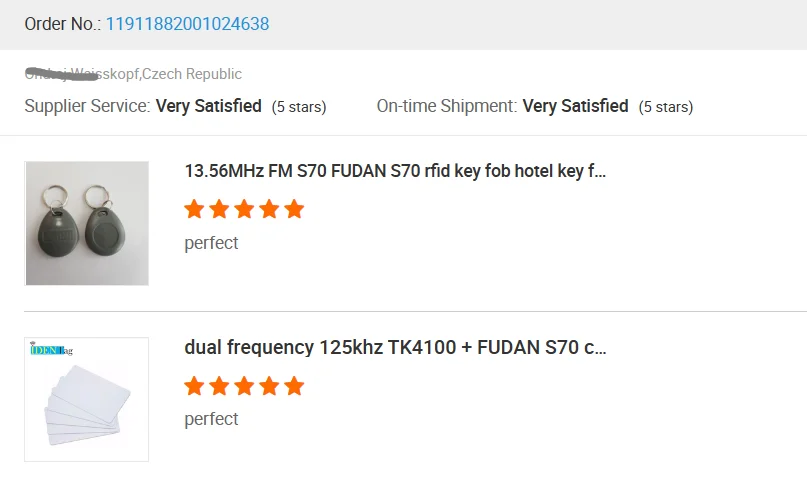The width and height of the screenshot is (807, 484).
Task: Open the white RFID cards product image
Action: 87,399
